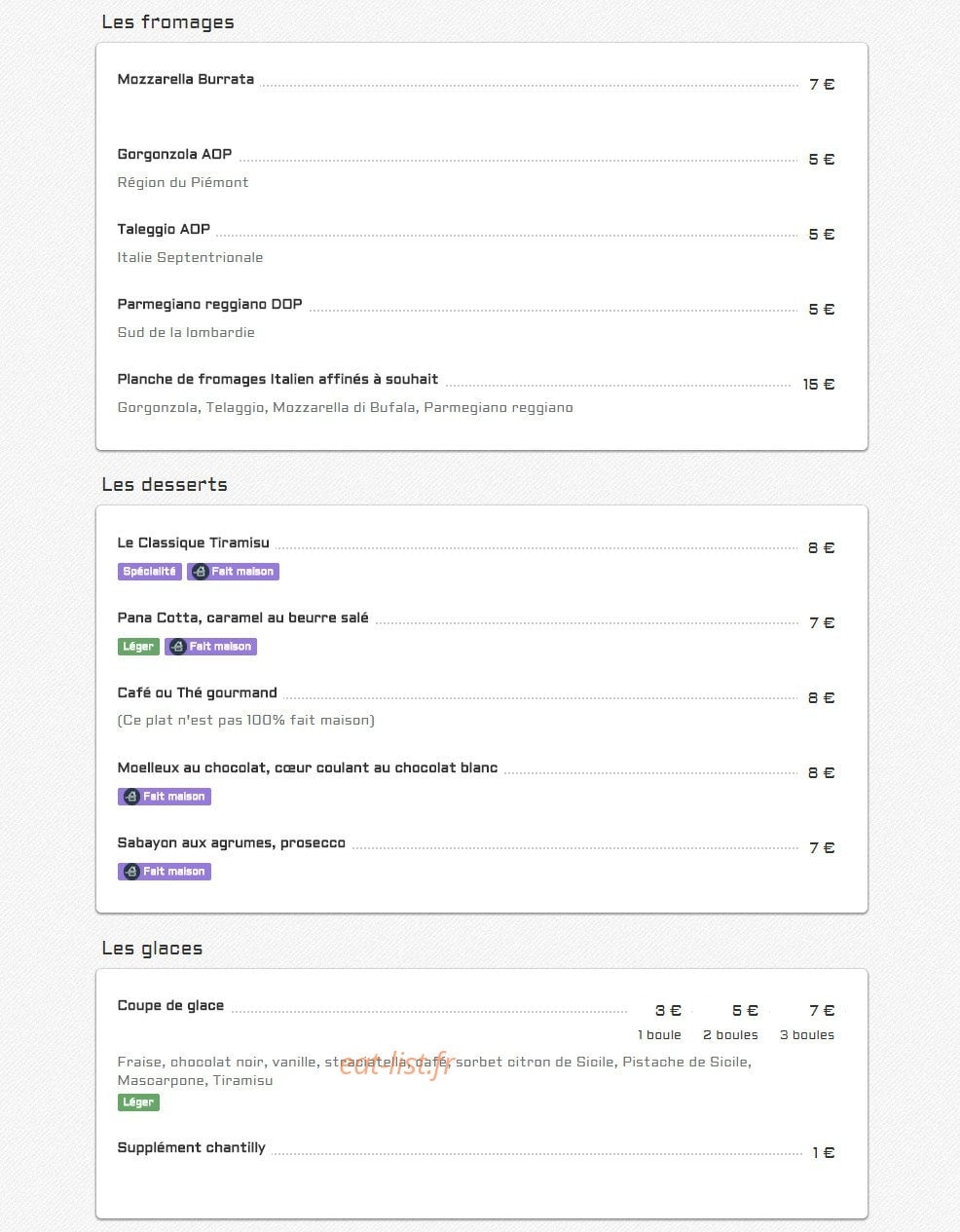960x1232 pixels.
Task: Click the Léger badge under Pana Cotta
Action: pos(138,647)
